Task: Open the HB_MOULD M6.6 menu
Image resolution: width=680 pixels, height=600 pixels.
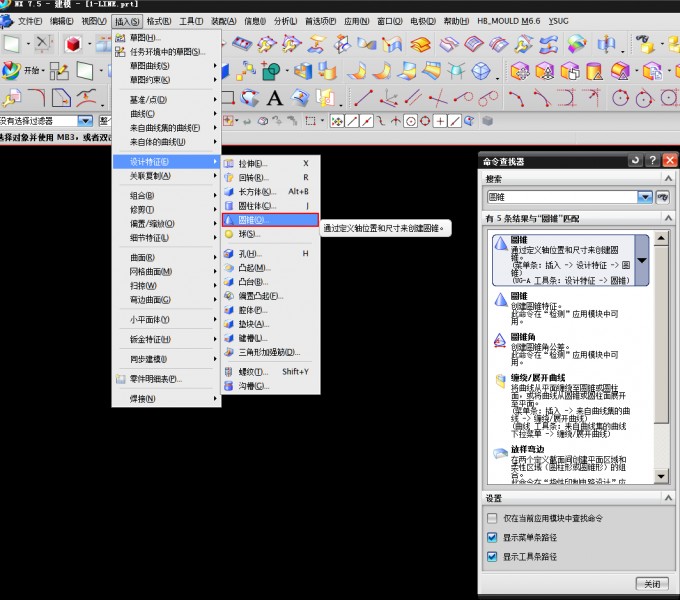Action: [x=509, y=21]
